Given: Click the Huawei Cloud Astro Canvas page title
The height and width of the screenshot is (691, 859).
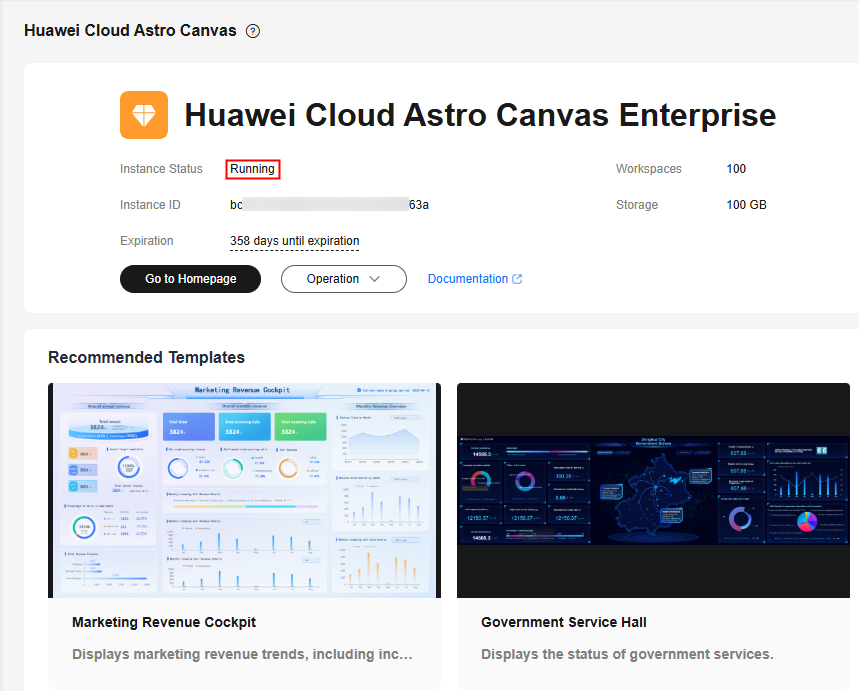Looking at the screenshot, I should point(130,31).
